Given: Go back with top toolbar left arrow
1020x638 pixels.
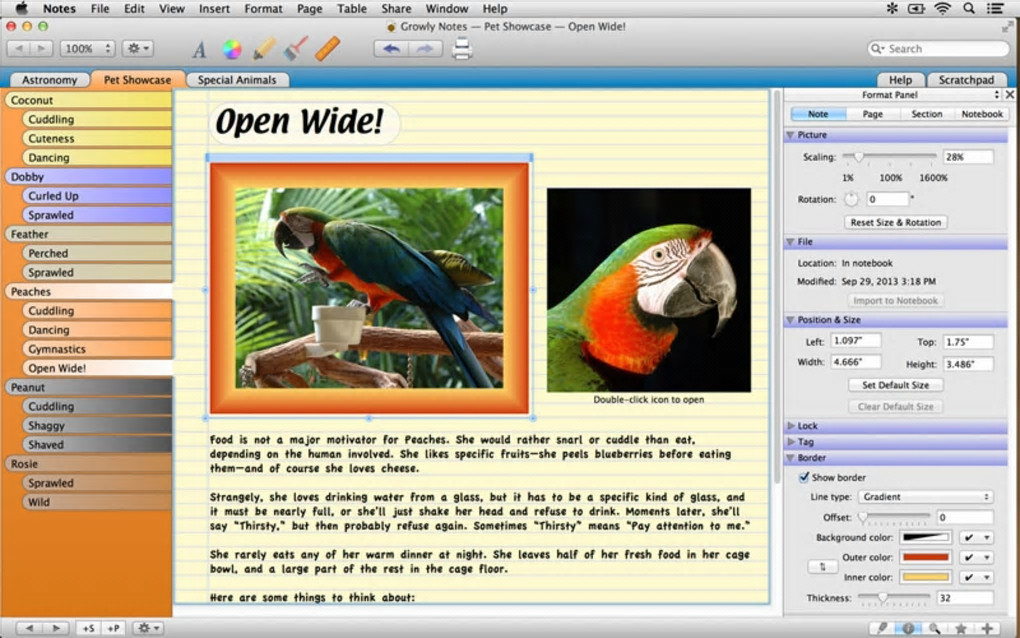Looking at the screenshot, I should 18,49.
